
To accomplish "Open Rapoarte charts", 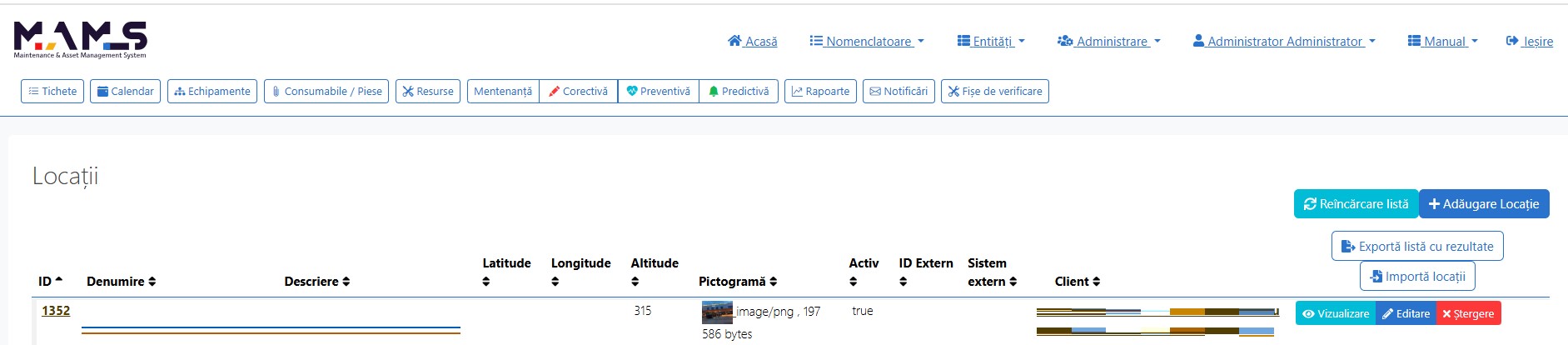I will click(820, 91).
